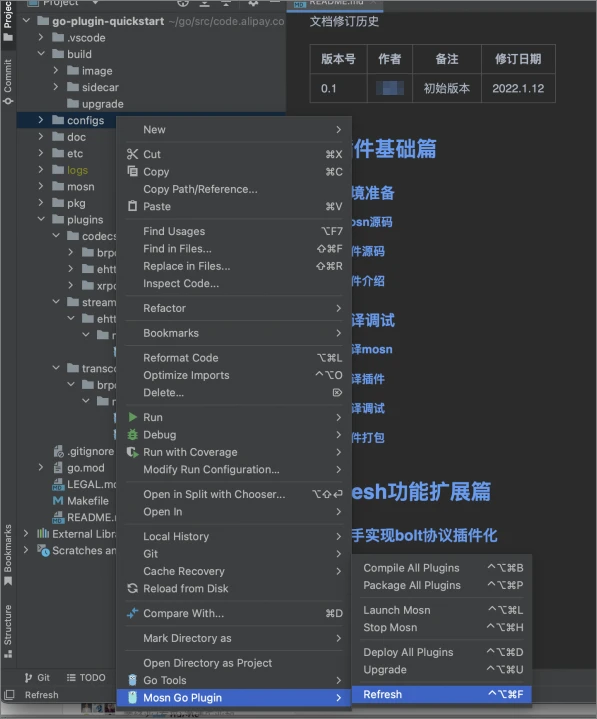Select Package All Plugins in submenu
Image resolution: width=597 pixels, height=719 pixels.
point(442,585)
